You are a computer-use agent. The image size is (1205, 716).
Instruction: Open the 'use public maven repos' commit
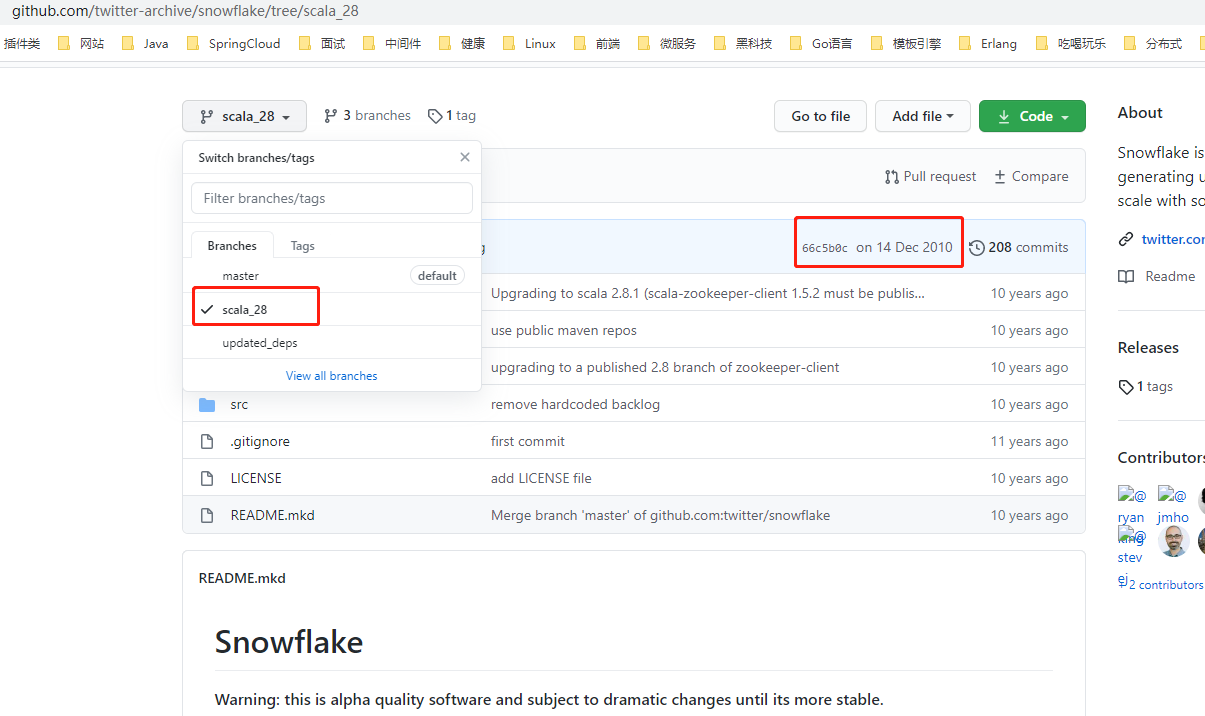(x=564, y=330)
